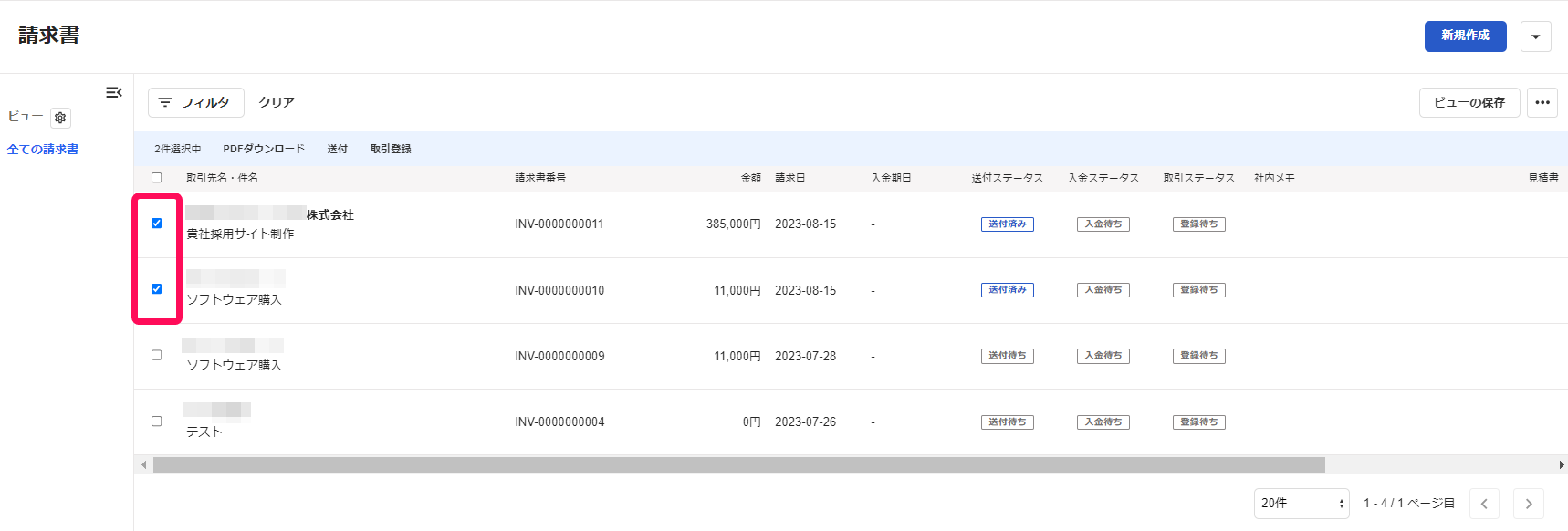Check the INV-0000000004 テスト row checkbox
This screenshot has width=1568, height=531.
157,422
